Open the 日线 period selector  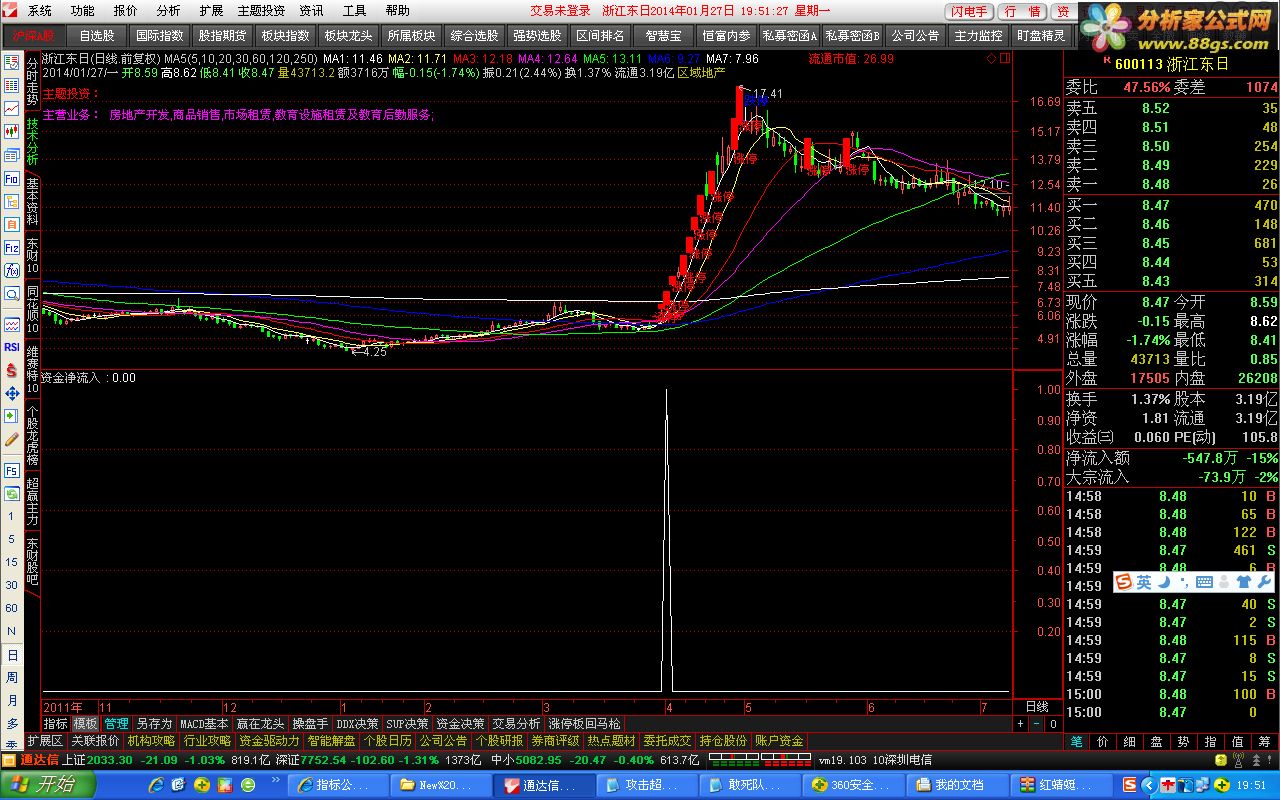[x=1037, y=707]
